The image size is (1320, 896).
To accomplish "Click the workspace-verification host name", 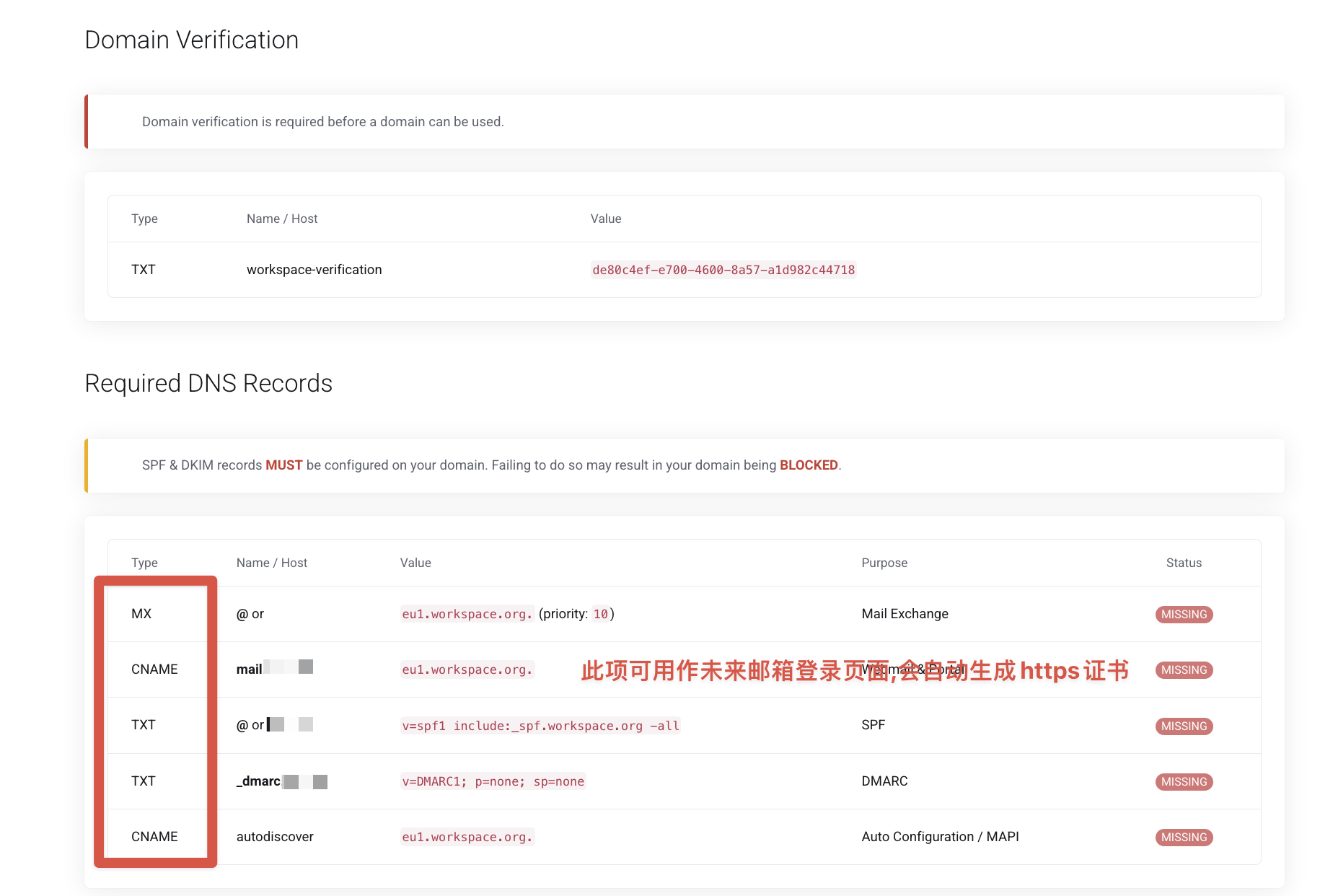I will click(314, 270).
